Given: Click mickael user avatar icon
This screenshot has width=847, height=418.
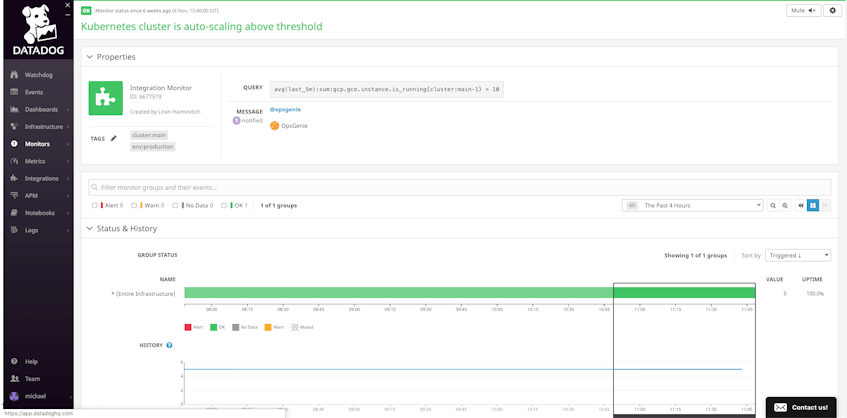Looking at the screenshot, I should (x=15, y=396).
